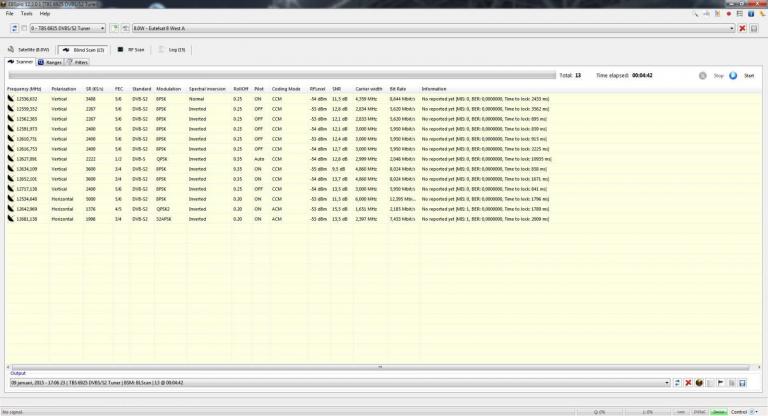This screenshot has width=768, height=416.
Task: Select the 12627,896 DVB-S QPSK row
Action: (x=200, y=157)
